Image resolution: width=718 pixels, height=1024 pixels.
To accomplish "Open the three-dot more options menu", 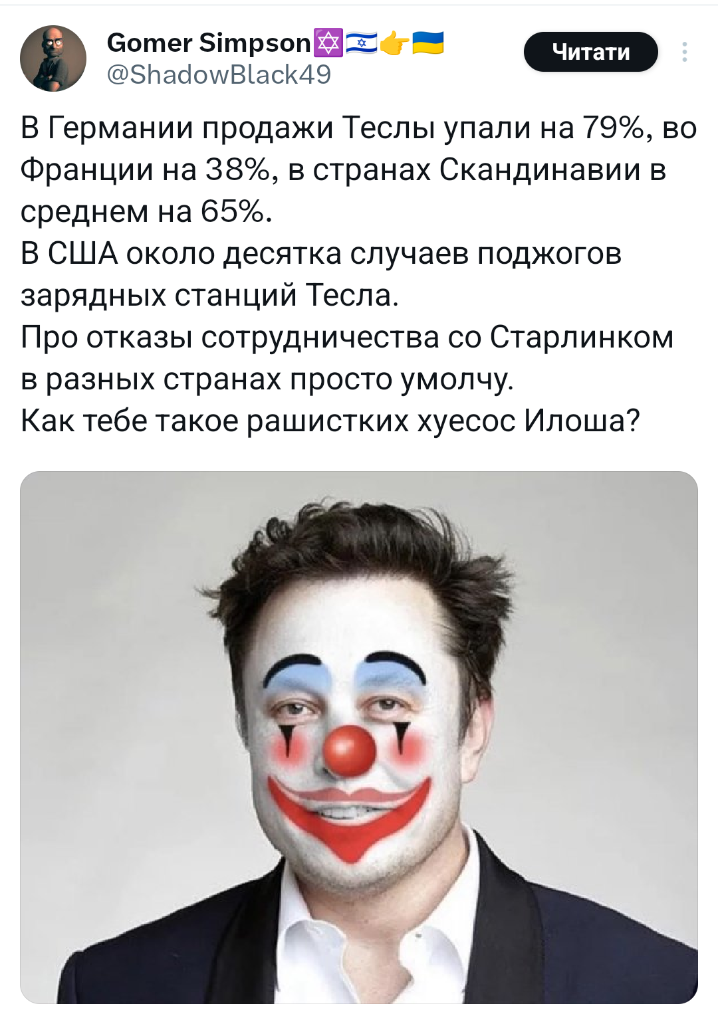I will 684,52.
